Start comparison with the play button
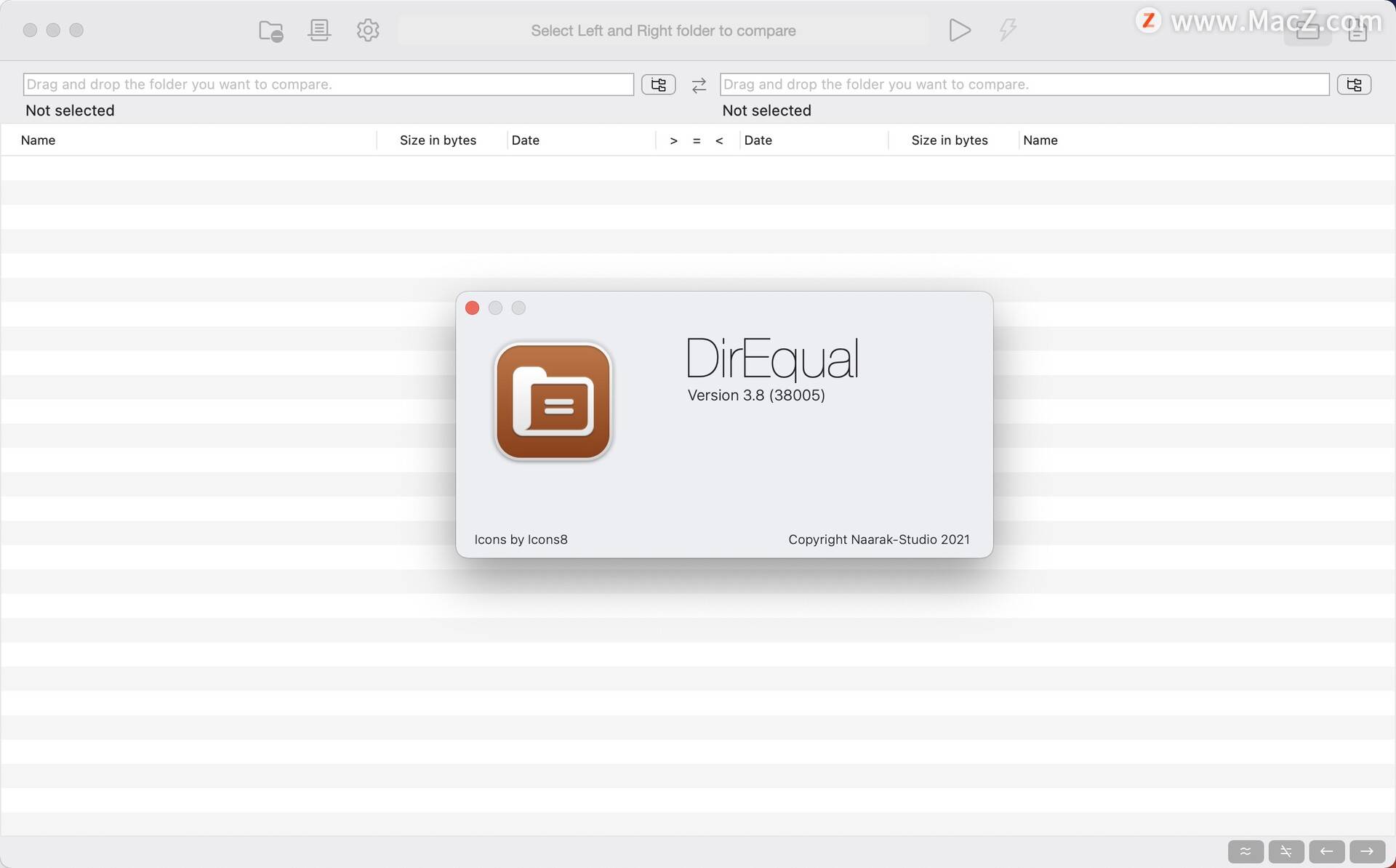1396x868 pixels. point(960,30)
